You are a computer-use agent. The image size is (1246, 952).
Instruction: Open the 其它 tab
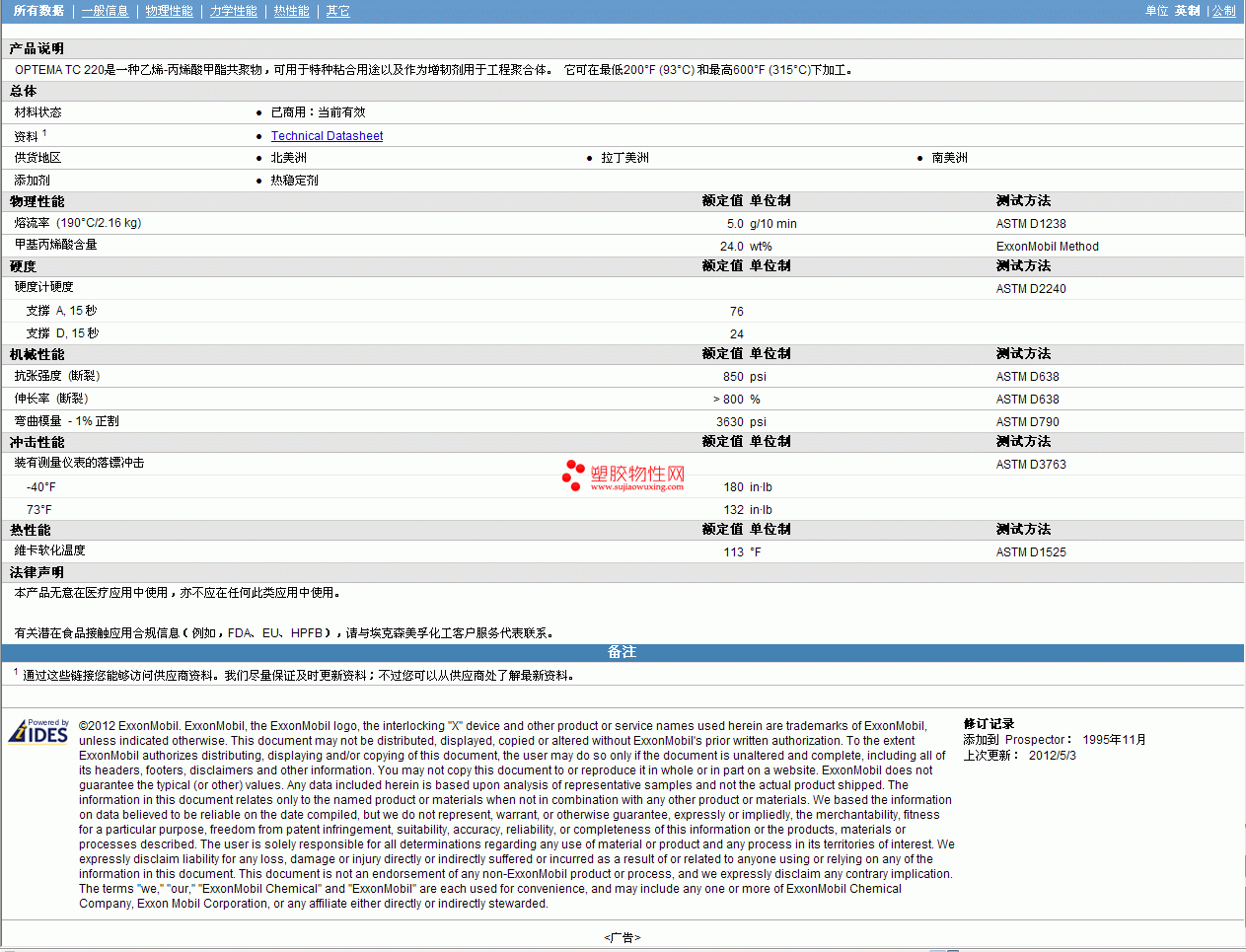pyautogui.click(x=337, y=11)
